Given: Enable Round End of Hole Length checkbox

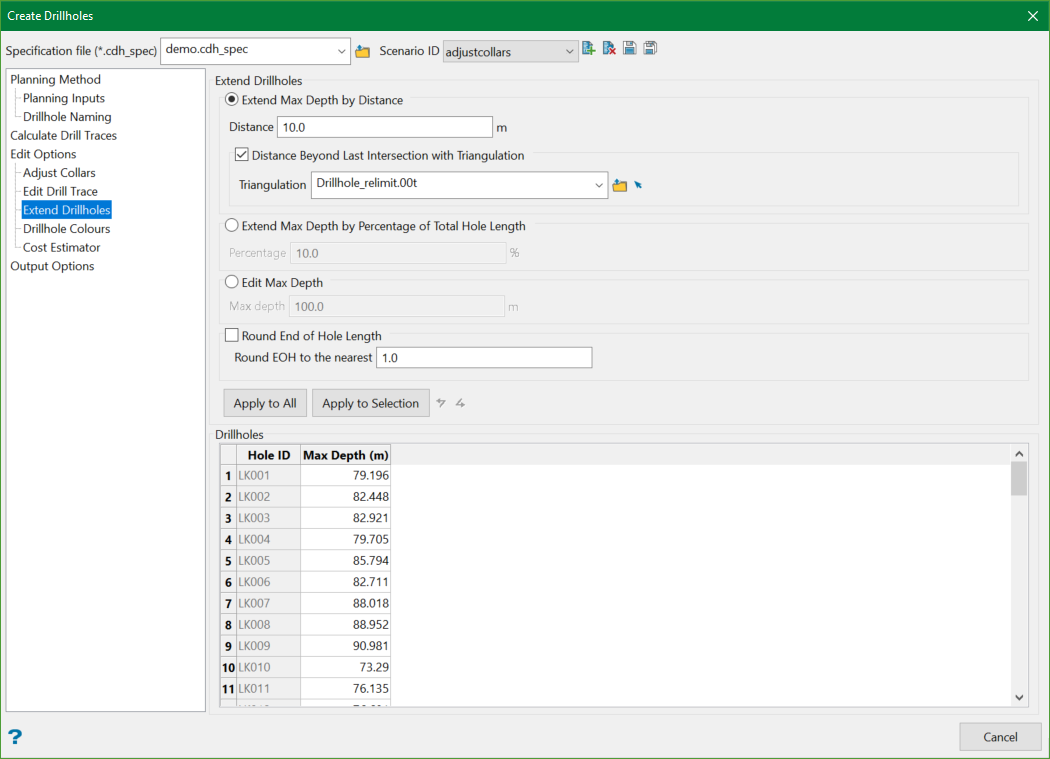Looking at the screenshot, I should coord(233,336).
